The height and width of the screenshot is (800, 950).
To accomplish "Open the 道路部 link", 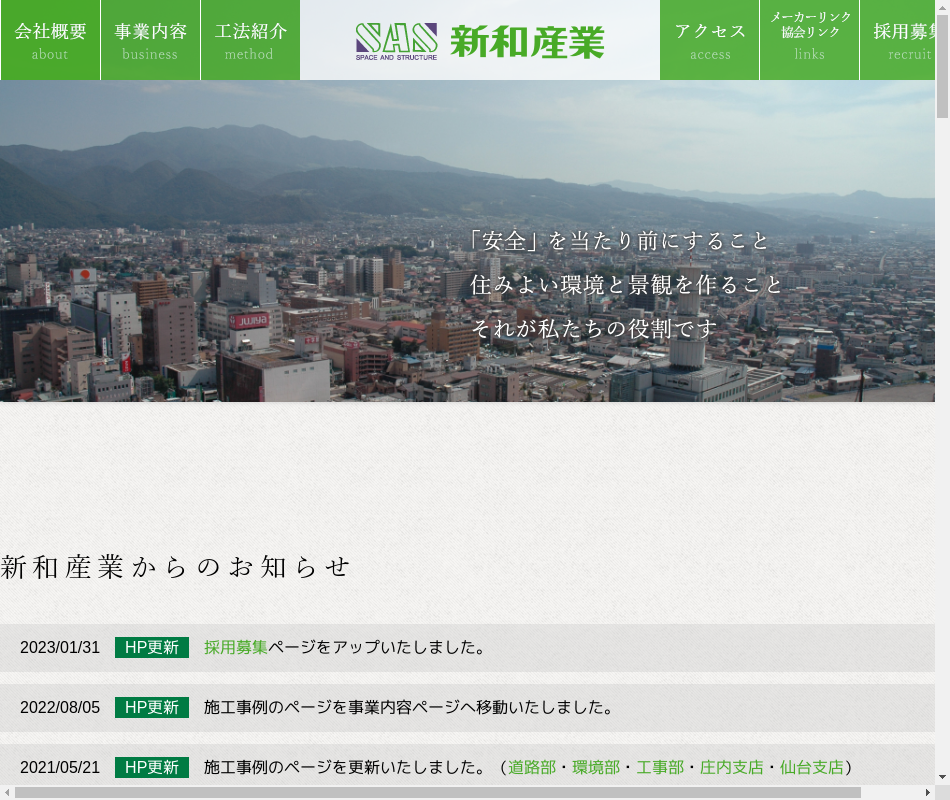I will point(532,767).
